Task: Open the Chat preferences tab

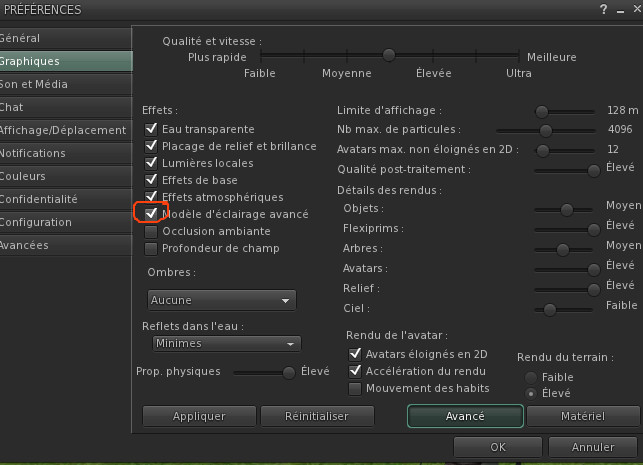Action: point(66,107)
